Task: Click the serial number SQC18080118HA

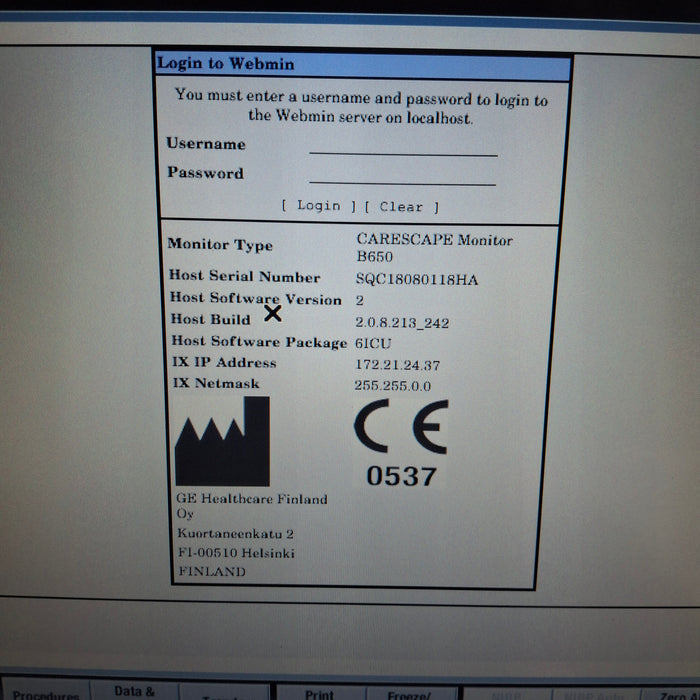Action: tap(417, 279)
